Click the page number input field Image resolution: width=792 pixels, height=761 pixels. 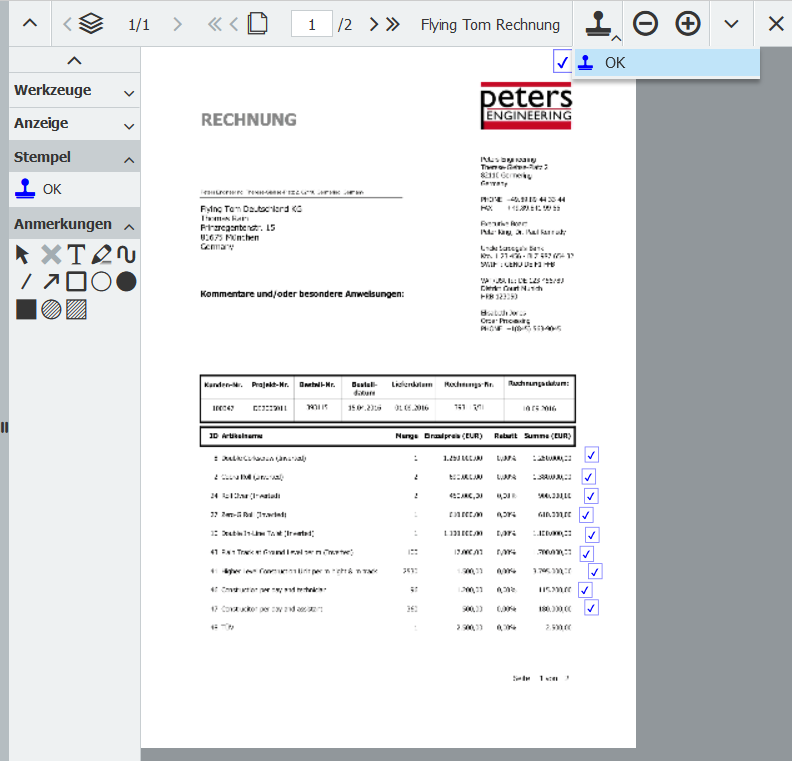pyautogui.click(x=312, y=24)
